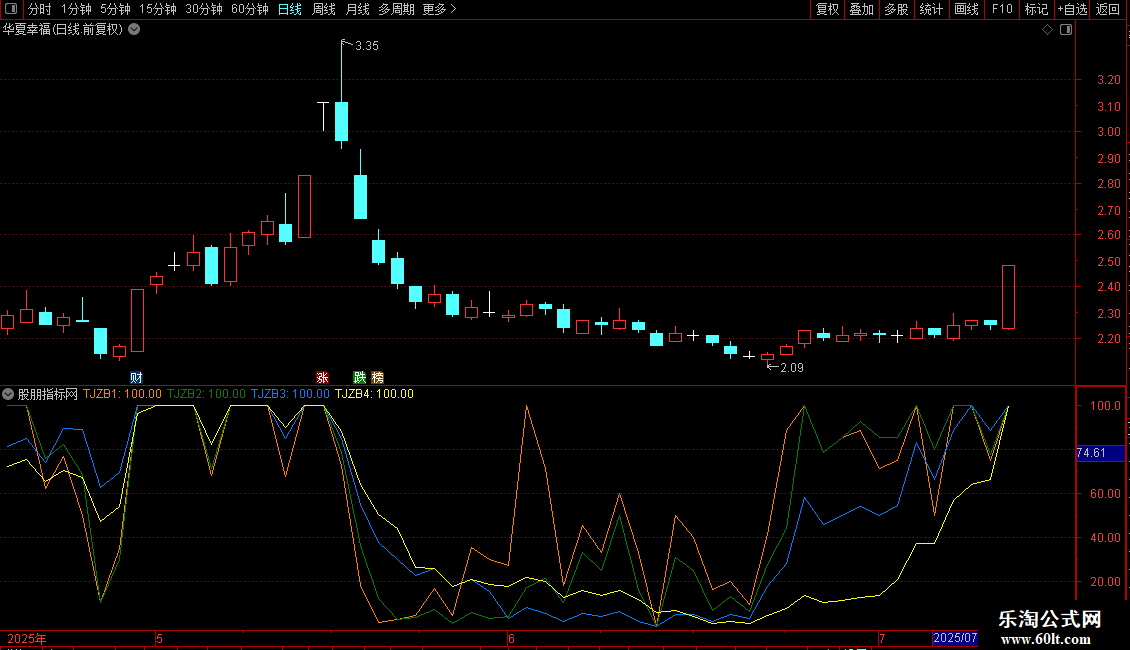
Task: Click the 3.00 price axis label
Action: 1108,132
